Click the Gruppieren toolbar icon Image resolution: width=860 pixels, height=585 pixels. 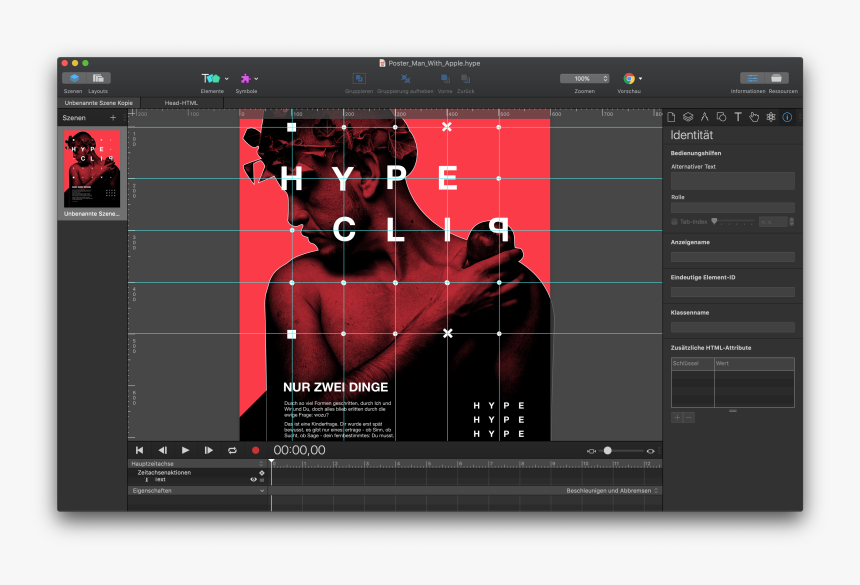point(358,78)
